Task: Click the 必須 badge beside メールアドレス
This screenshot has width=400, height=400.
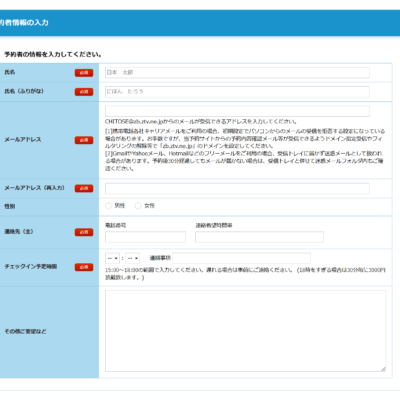Action: click(x=84, y=140)
